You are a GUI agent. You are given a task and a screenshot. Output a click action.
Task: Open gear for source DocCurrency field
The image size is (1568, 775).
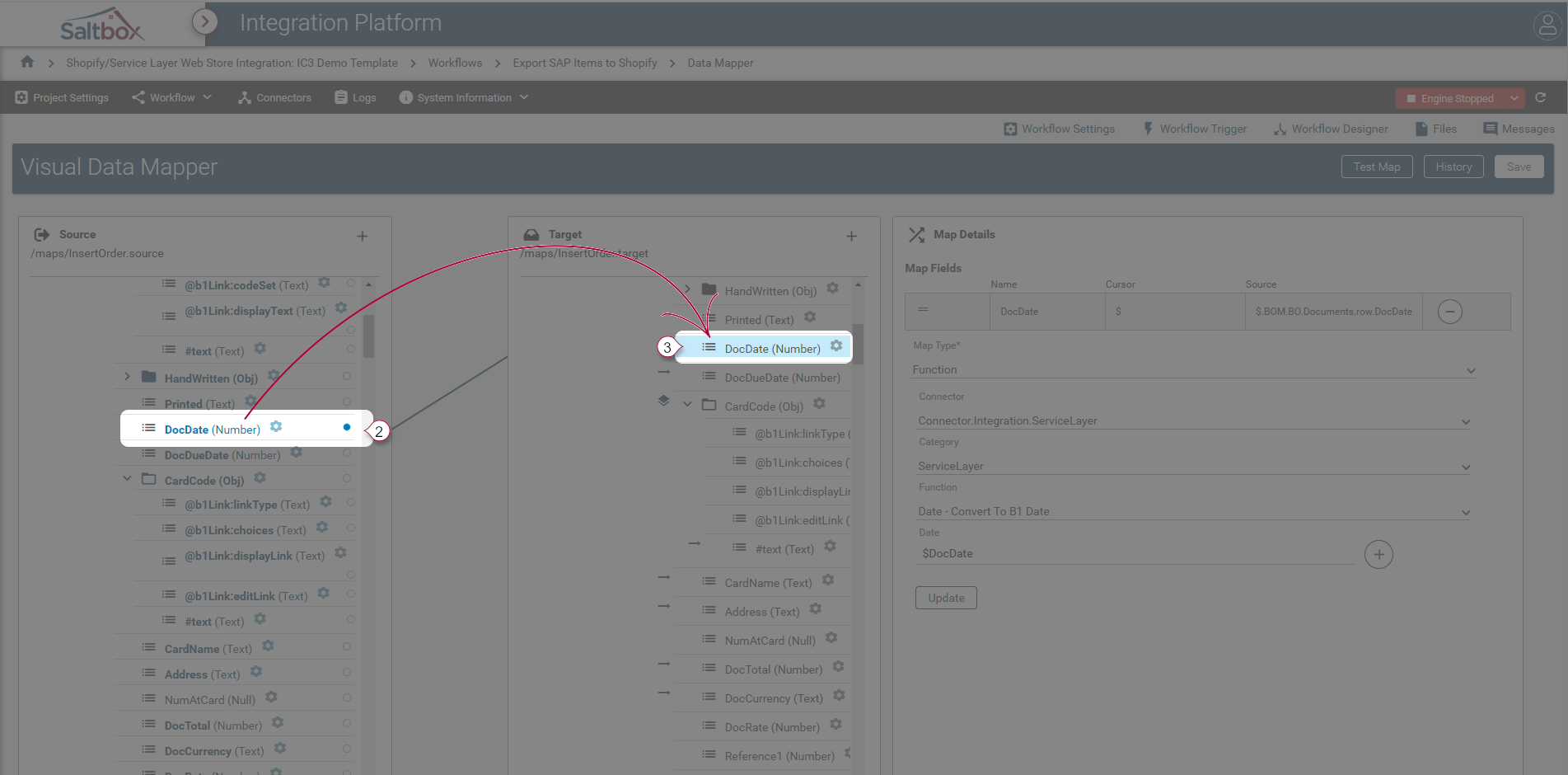click(280, 749)
